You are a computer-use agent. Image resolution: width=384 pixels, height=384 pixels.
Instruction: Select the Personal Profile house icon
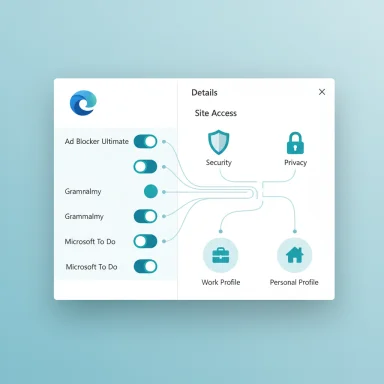coord(295,255)
